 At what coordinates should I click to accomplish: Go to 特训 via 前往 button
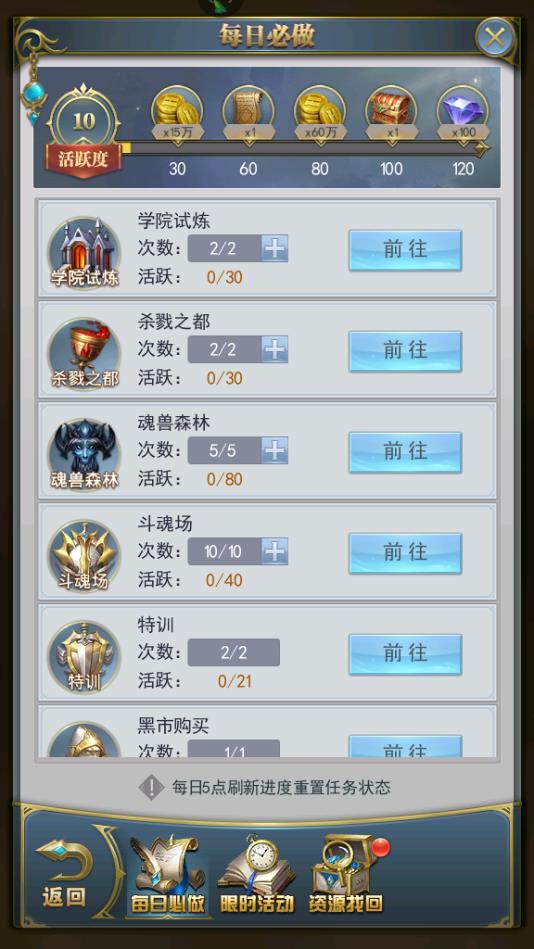tap(405, 654)
